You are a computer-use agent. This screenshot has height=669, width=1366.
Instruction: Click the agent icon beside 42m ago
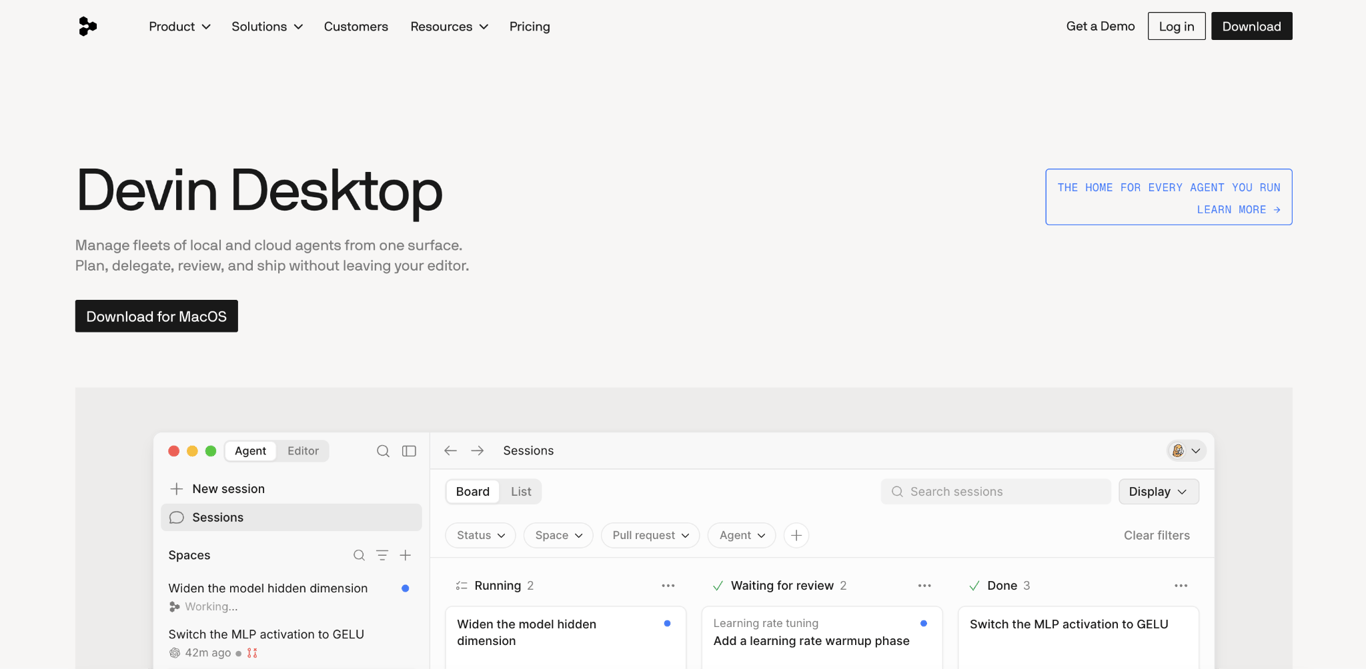(174, 653)
